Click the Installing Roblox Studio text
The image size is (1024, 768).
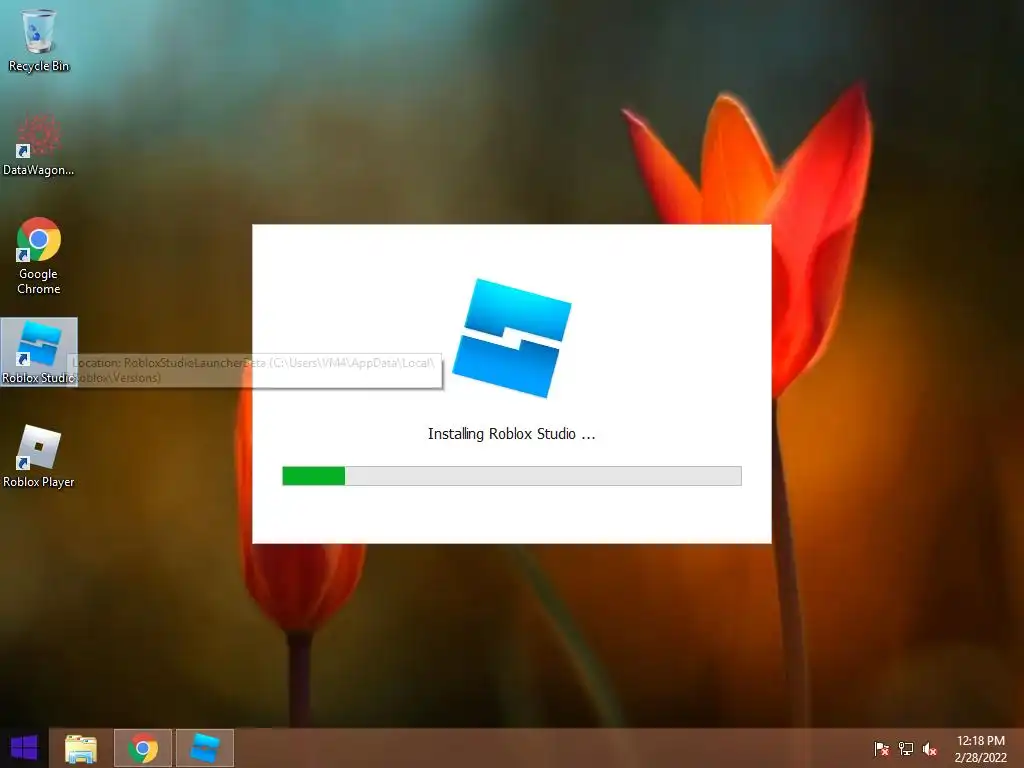(511, 434)
